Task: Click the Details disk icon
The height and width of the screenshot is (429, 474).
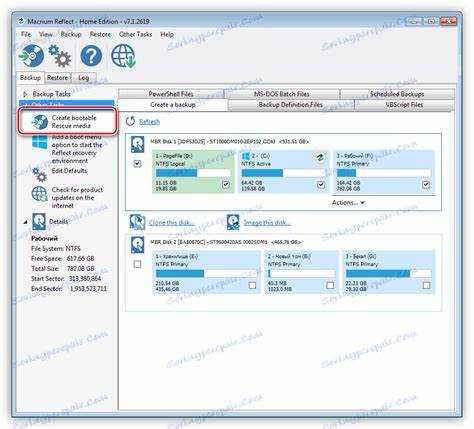Action: pyautogui.click(x=39, y=222)
